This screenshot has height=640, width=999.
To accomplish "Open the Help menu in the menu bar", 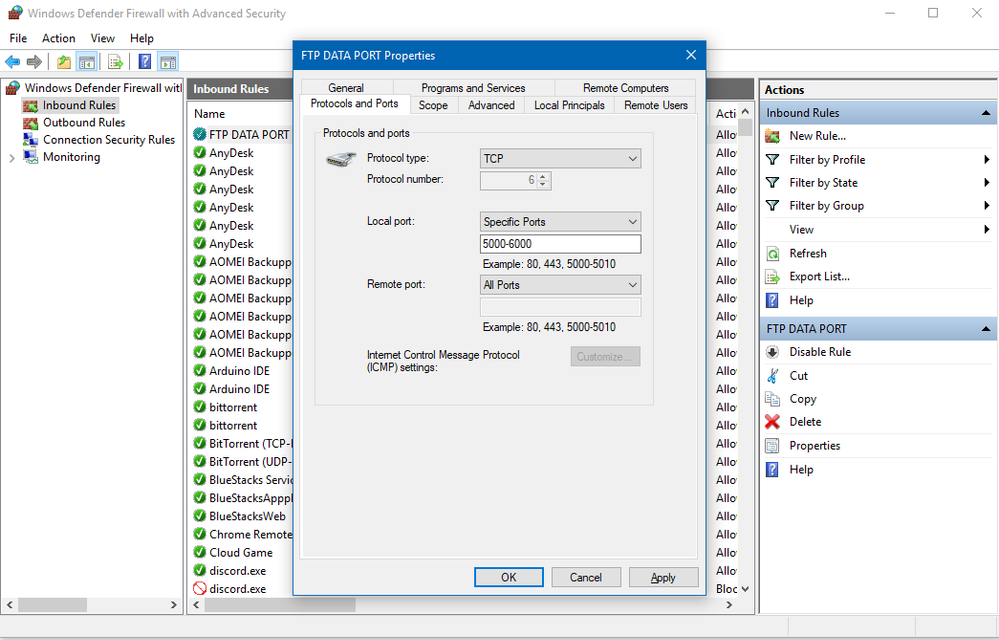I will point(141,38).
